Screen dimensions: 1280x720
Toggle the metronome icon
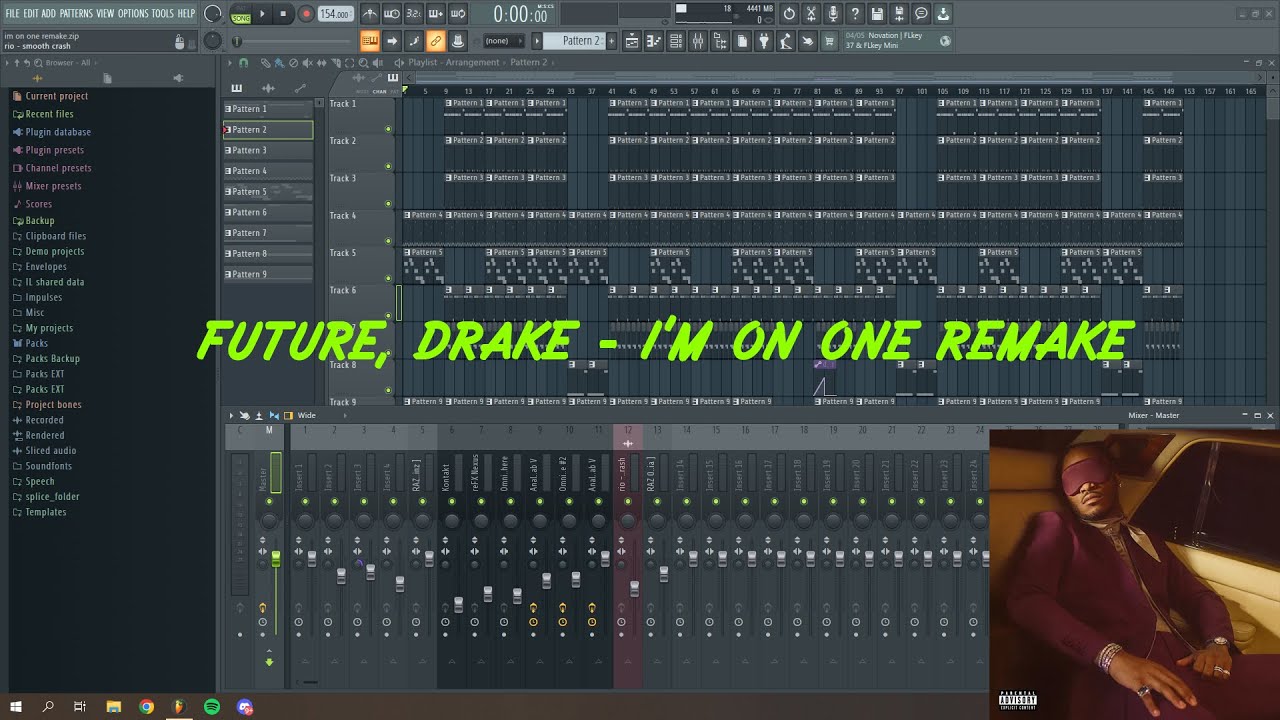(x=370, y=14)
